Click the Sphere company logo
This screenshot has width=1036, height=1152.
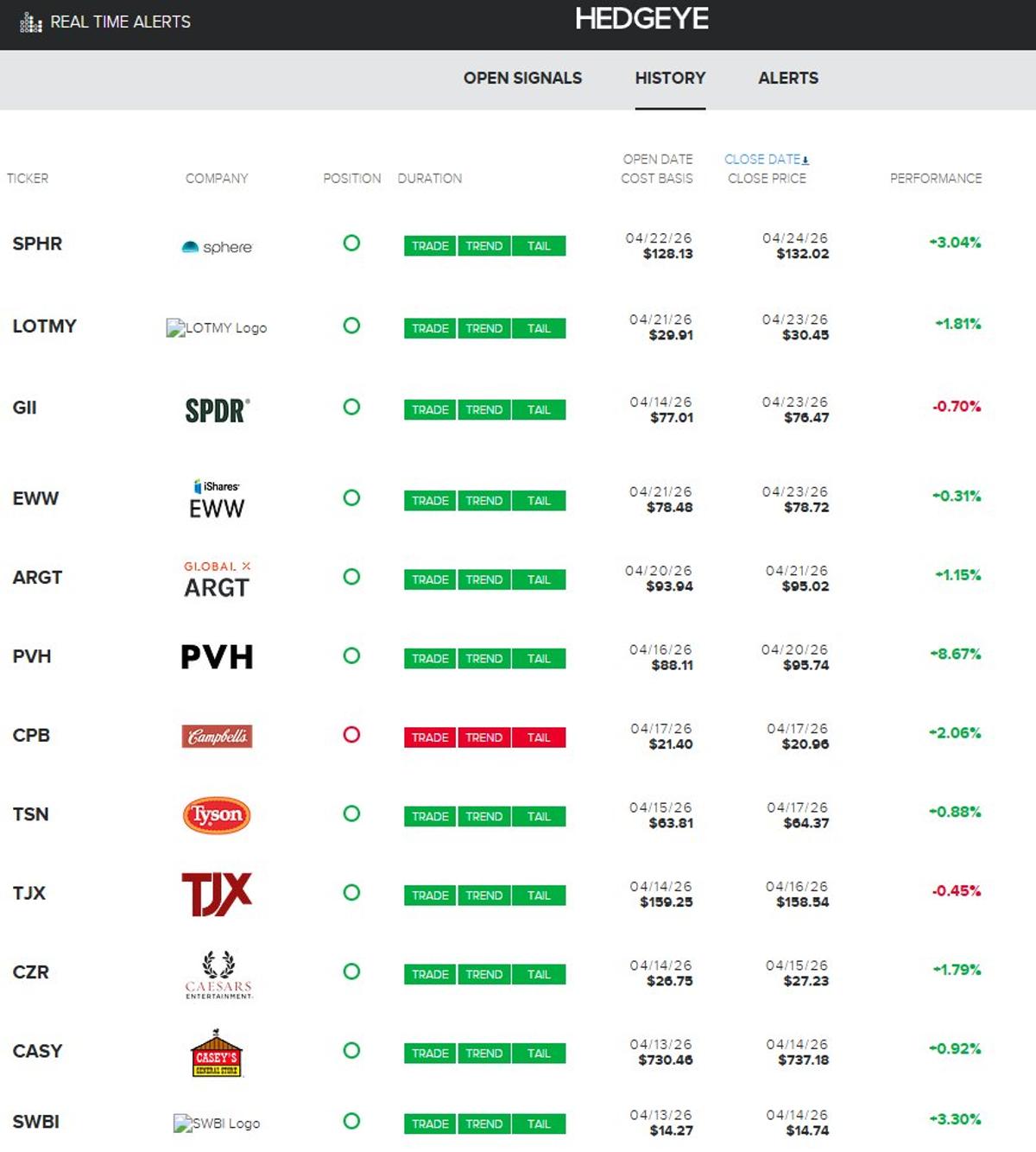[217, 247]
